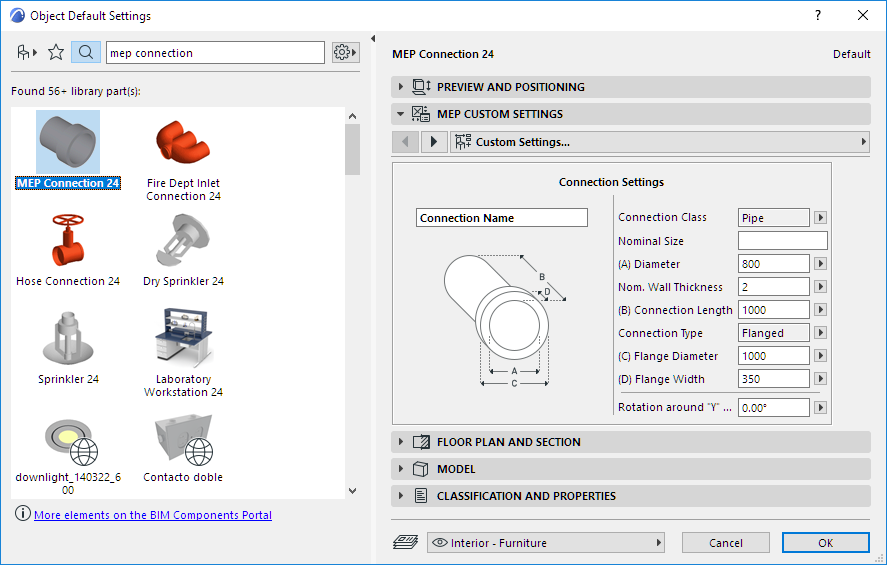Edit Nom. Wall Thickness value
The image size is (887, 565).
click(x=773, y=287)
